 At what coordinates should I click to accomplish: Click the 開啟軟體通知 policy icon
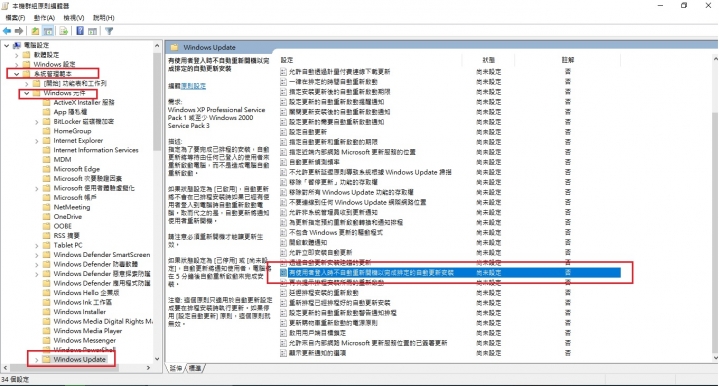click(283, 243)
